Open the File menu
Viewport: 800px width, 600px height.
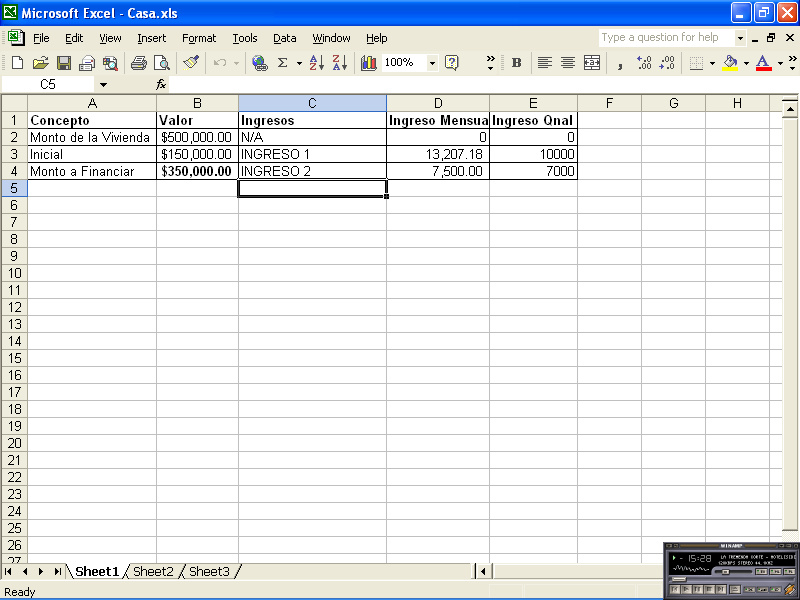click(41, 38)
